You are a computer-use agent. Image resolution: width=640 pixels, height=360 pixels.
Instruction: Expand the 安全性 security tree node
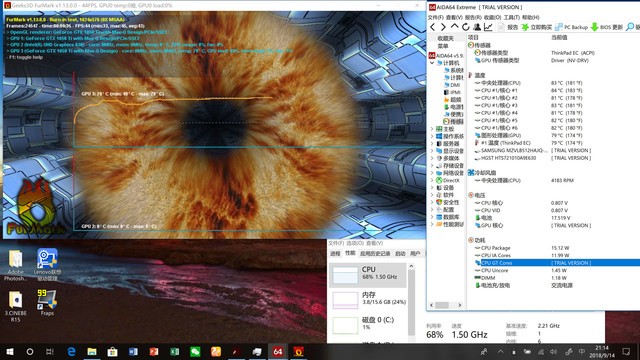pyautogui.click(x=432, y=202)
